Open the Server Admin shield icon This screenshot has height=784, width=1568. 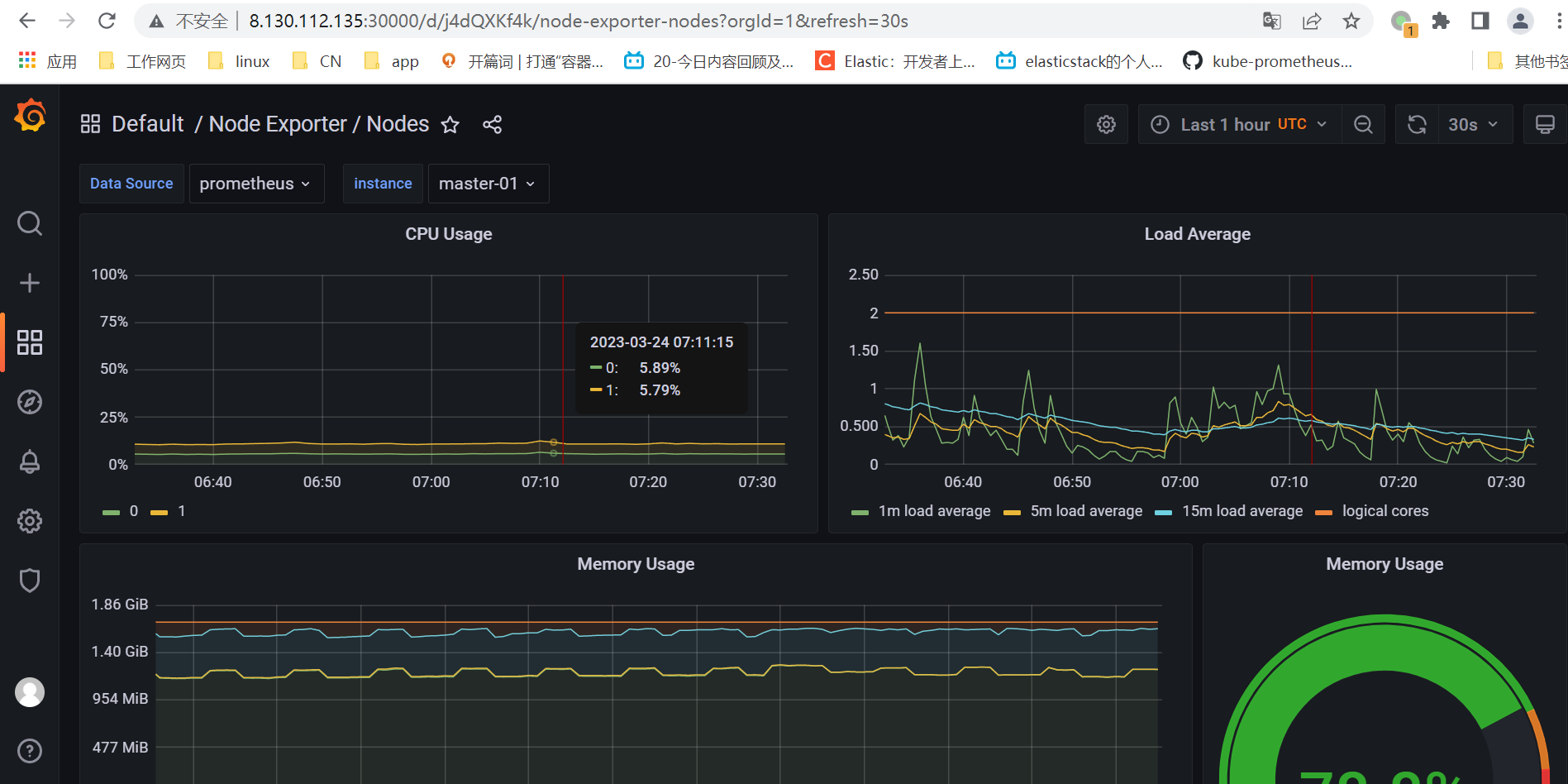point(30,581)
